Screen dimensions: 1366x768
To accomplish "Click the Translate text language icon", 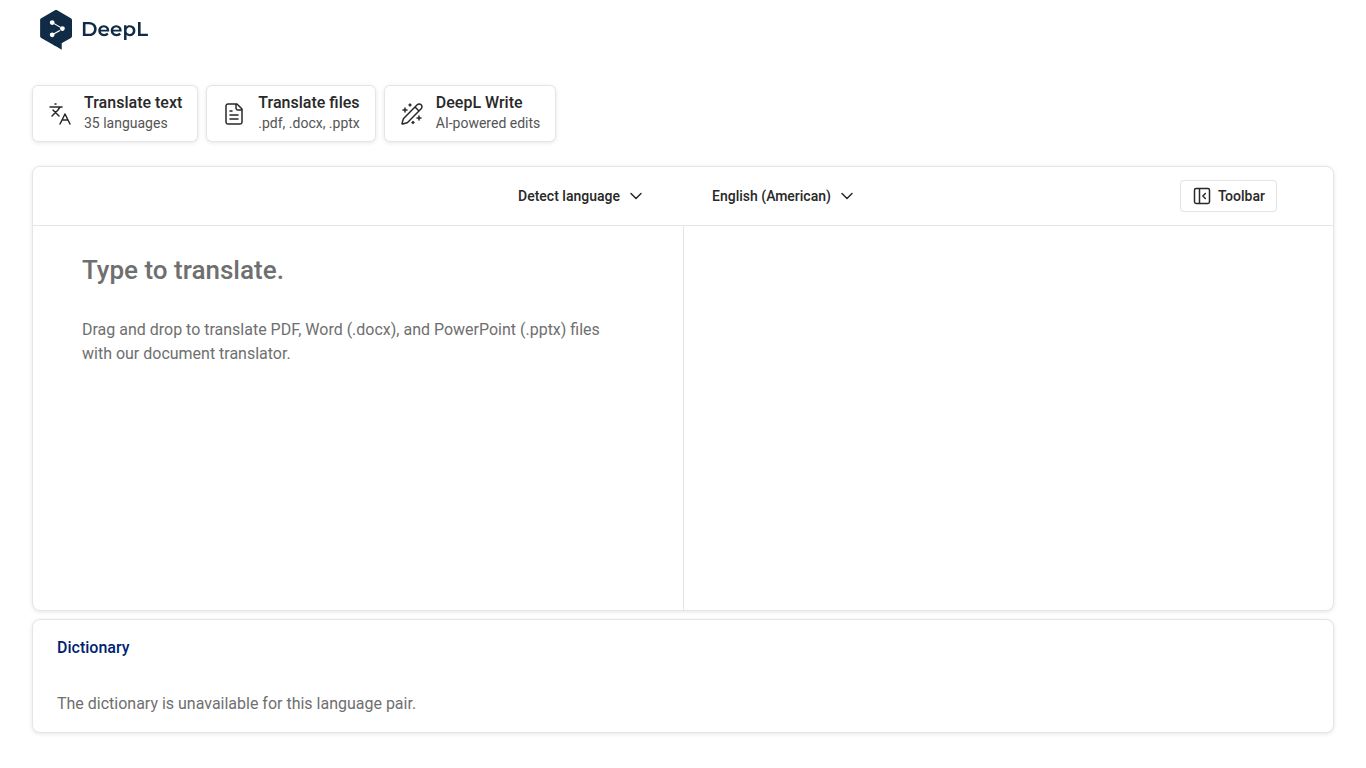I will click(x=60, y=114).
